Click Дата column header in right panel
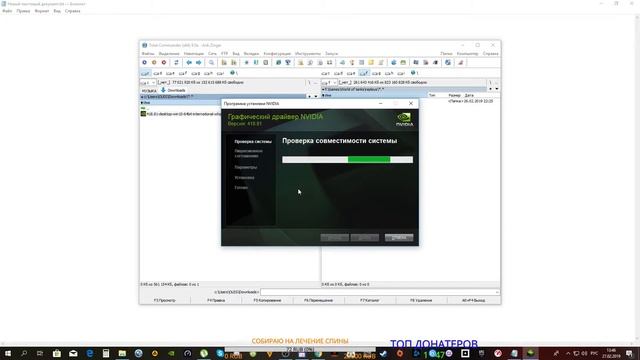Screen dimensions: 640x360 point(469,95)
